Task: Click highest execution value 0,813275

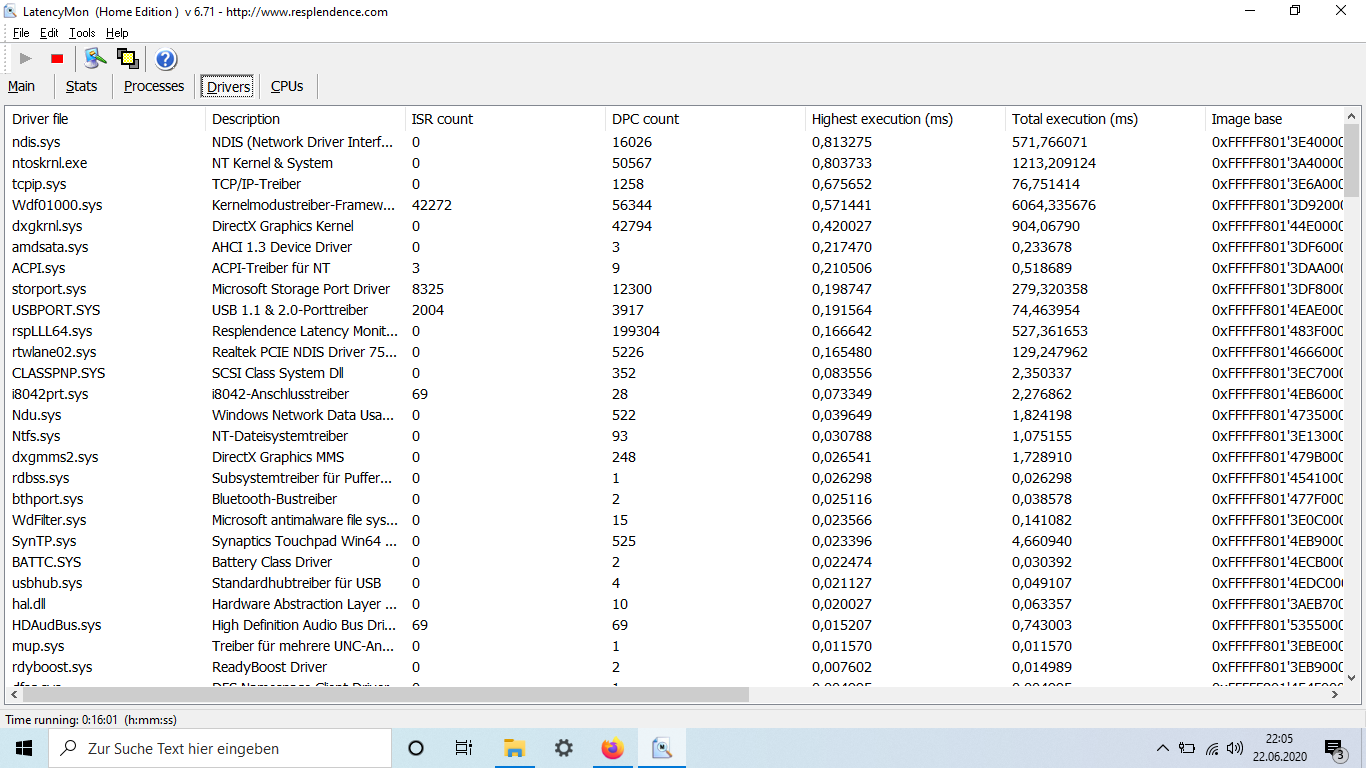Action: [x=842, y=142]
